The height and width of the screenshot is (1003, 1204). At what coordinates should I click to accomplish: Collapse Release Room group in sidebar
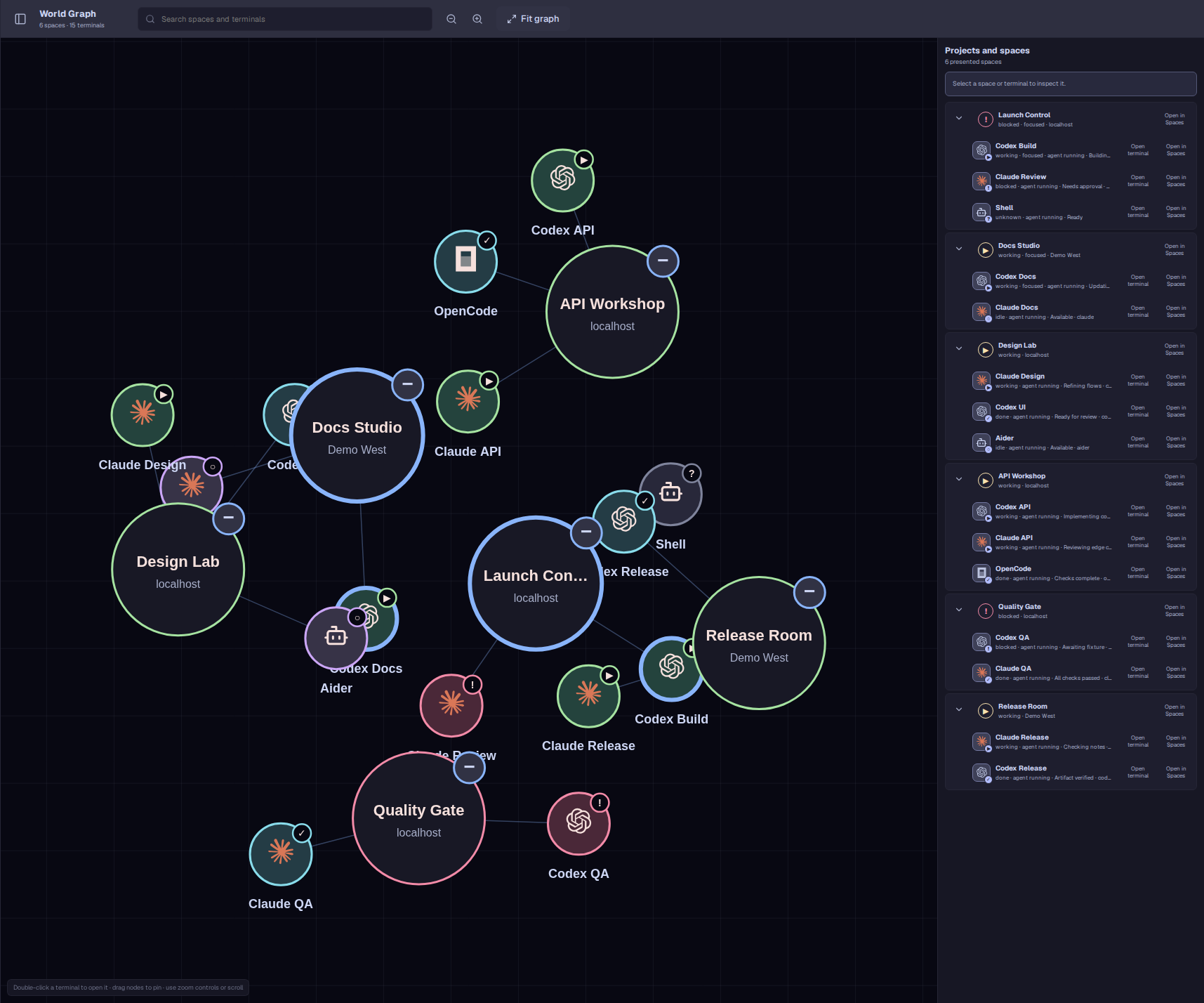(x=959, y=710)
